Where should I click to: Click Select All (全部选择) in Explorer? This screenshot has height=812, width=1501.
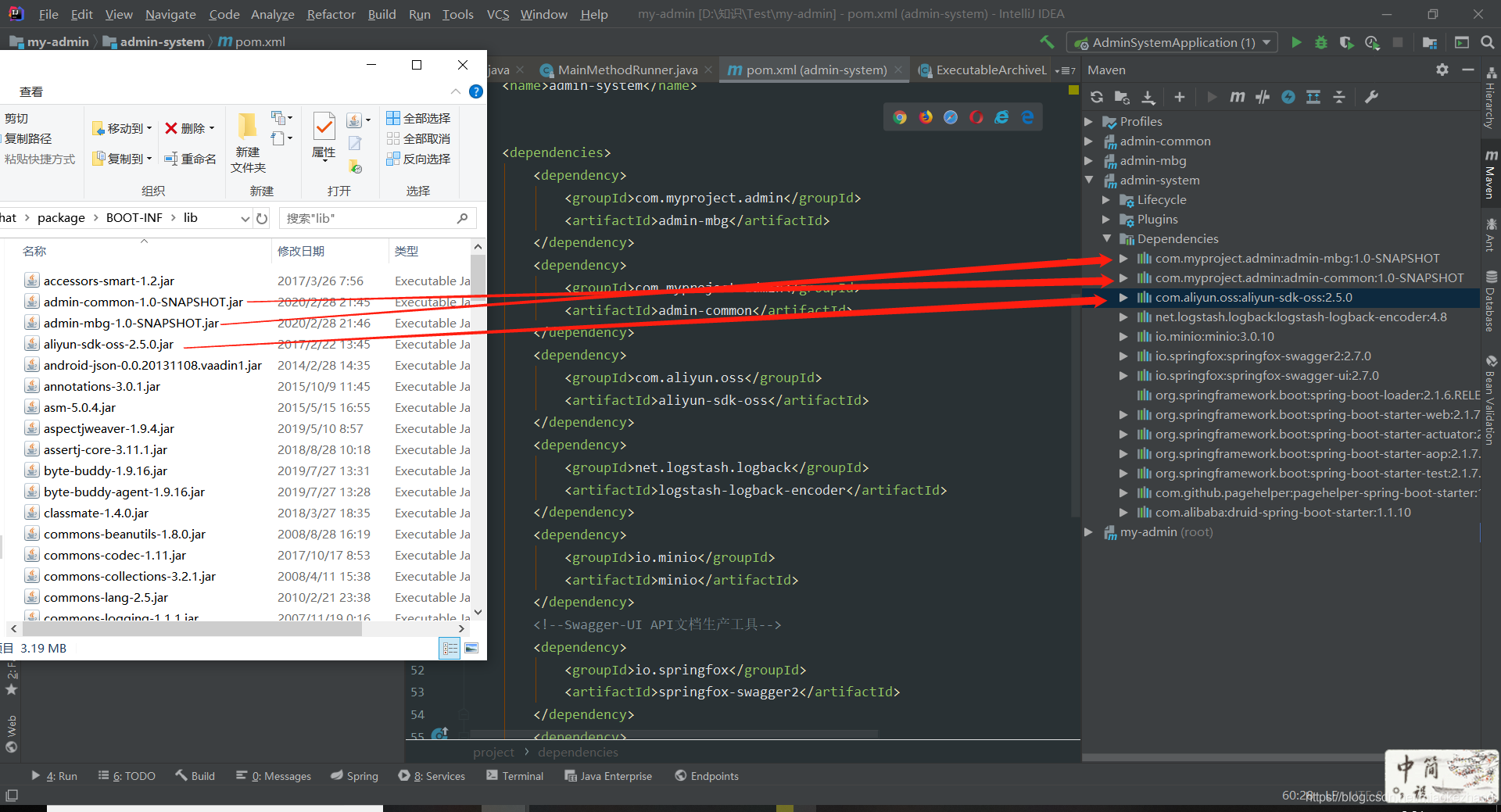click(x=418, y=118)
